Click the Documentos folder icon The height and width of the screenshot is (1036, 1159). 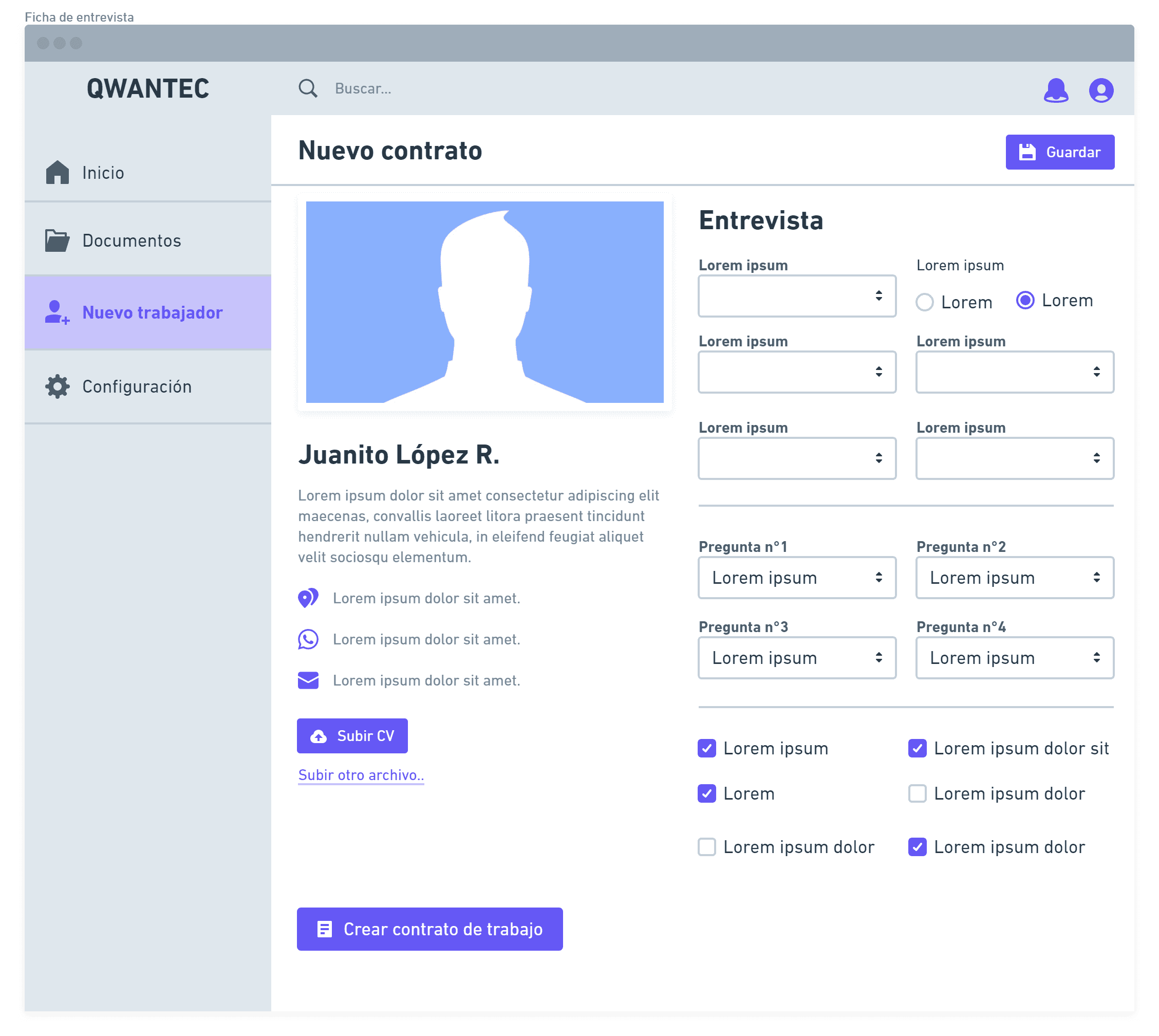click(x=57, y=241)
